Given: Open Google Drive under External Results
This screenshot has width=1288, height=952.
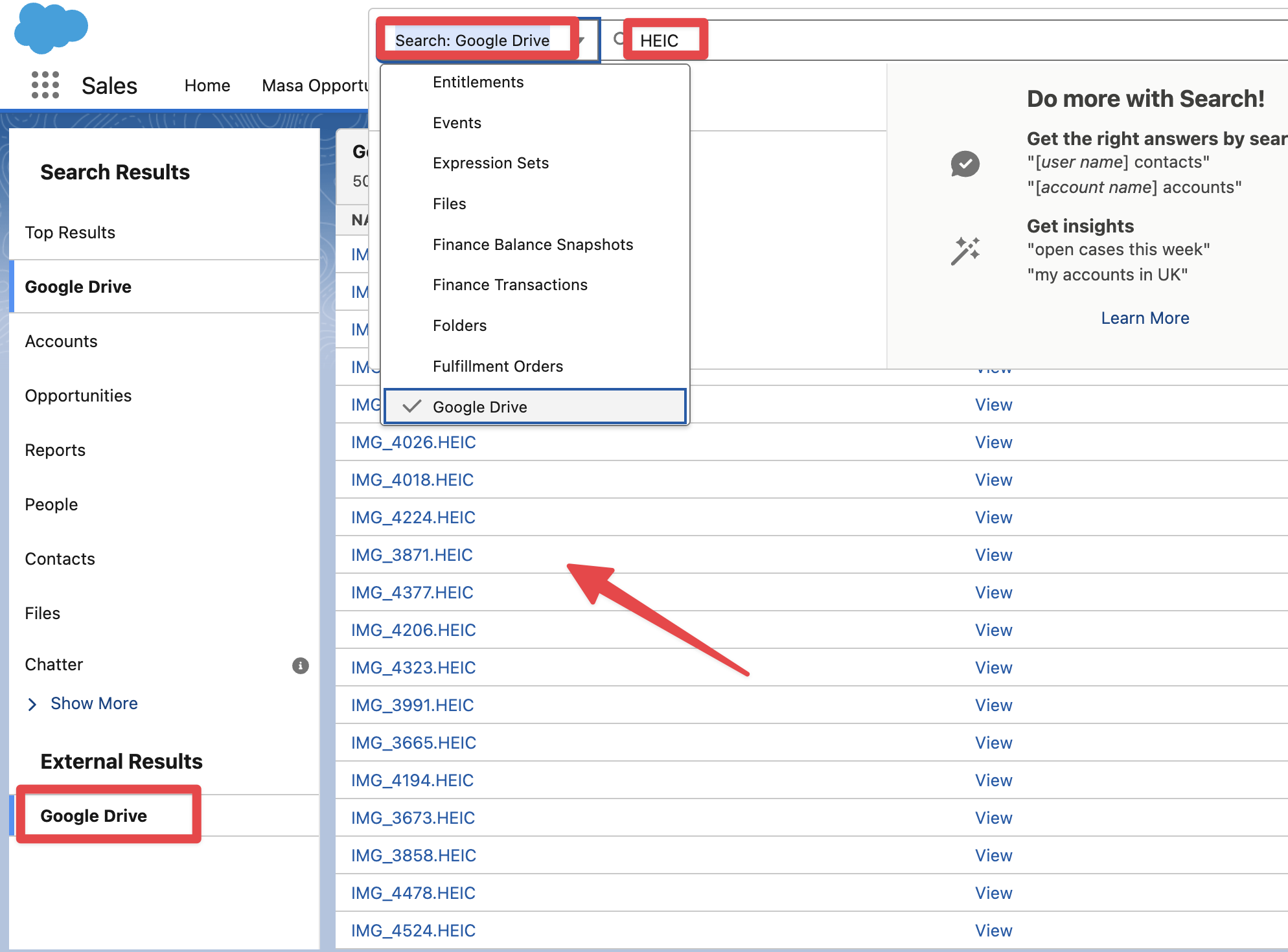Looking at the screenshot, I should point(93,815).
